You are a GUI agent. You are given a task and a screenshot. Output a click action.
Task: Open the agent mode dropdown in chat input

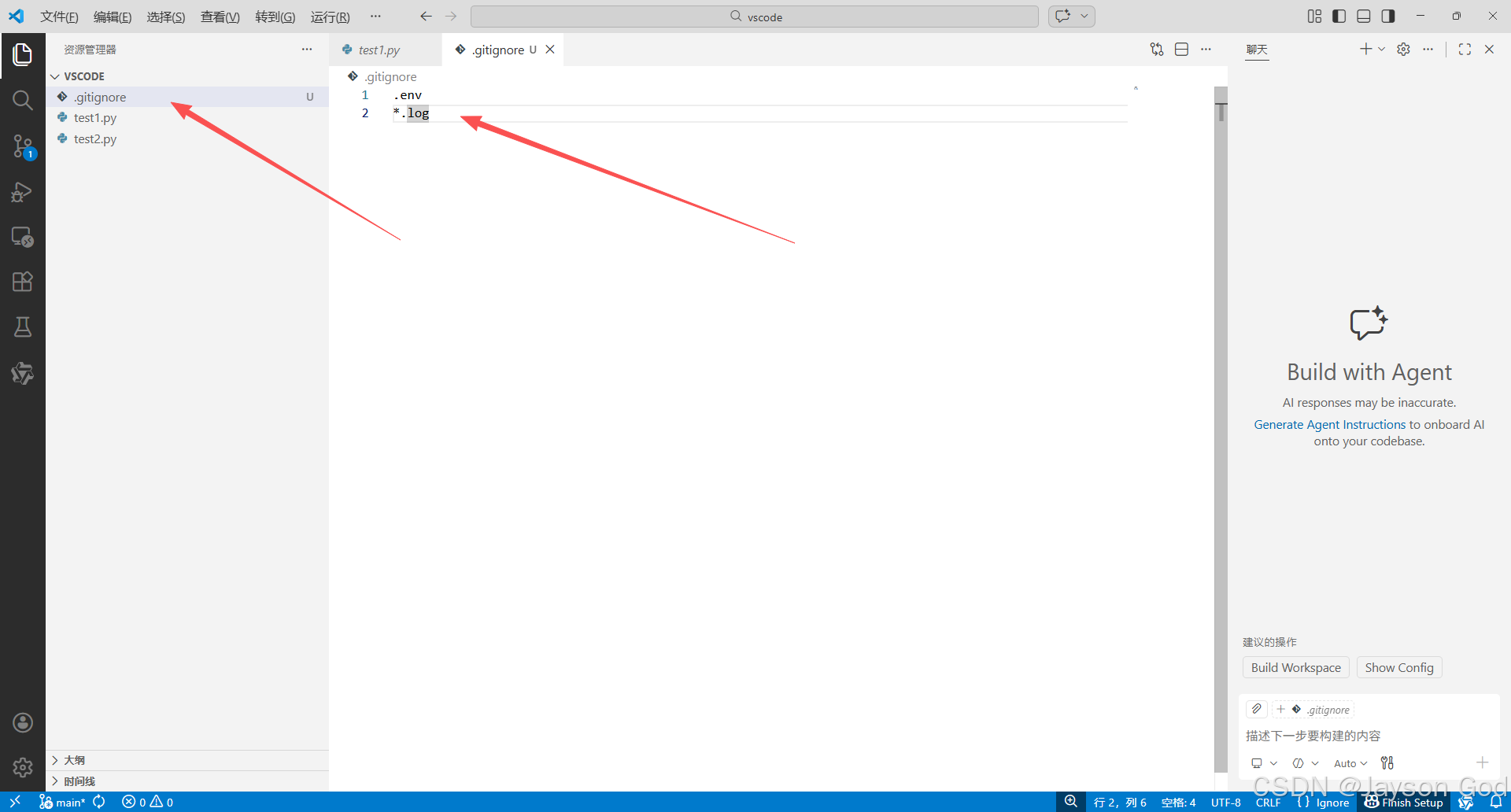1306,763
